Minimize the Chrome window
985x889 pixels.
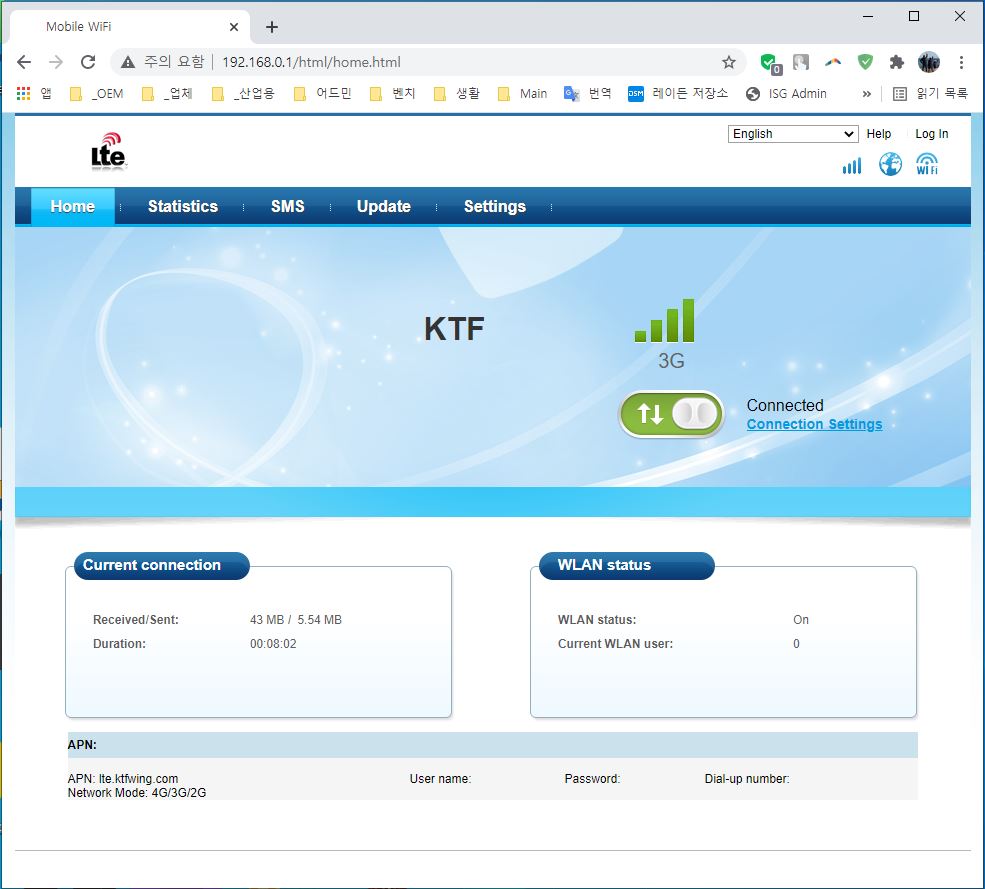click(868, 16)
